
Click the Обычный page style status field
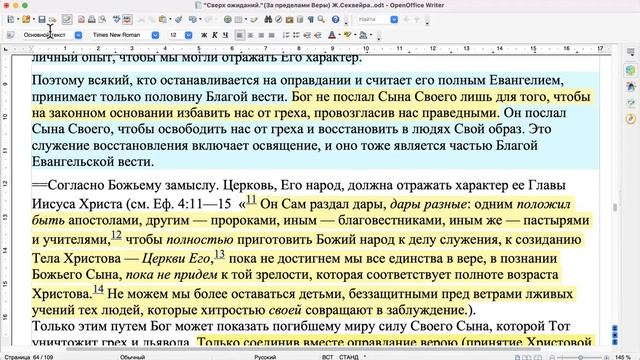point(132,357)
